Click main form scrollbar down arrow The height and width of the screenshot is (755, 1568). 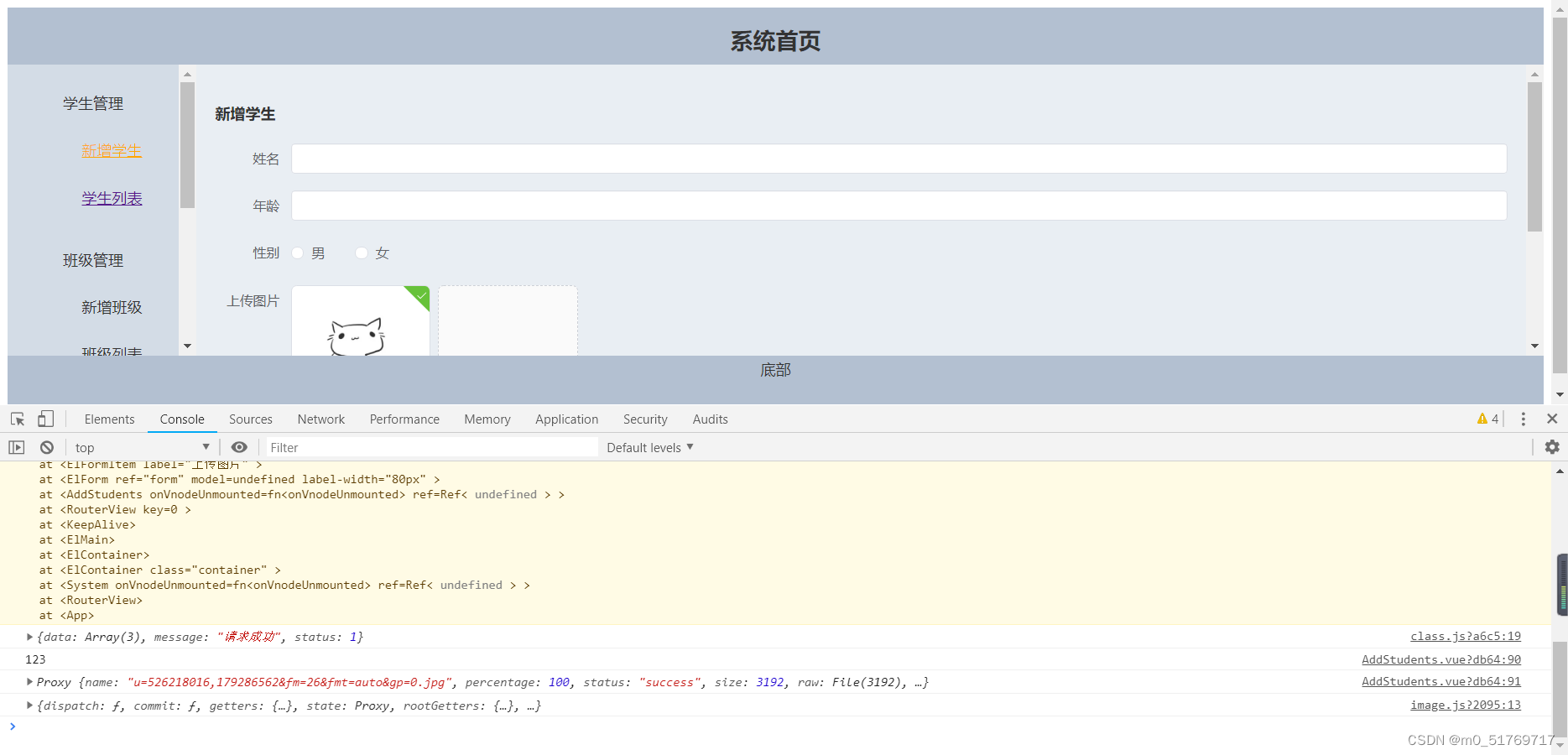pos(1534,346)
